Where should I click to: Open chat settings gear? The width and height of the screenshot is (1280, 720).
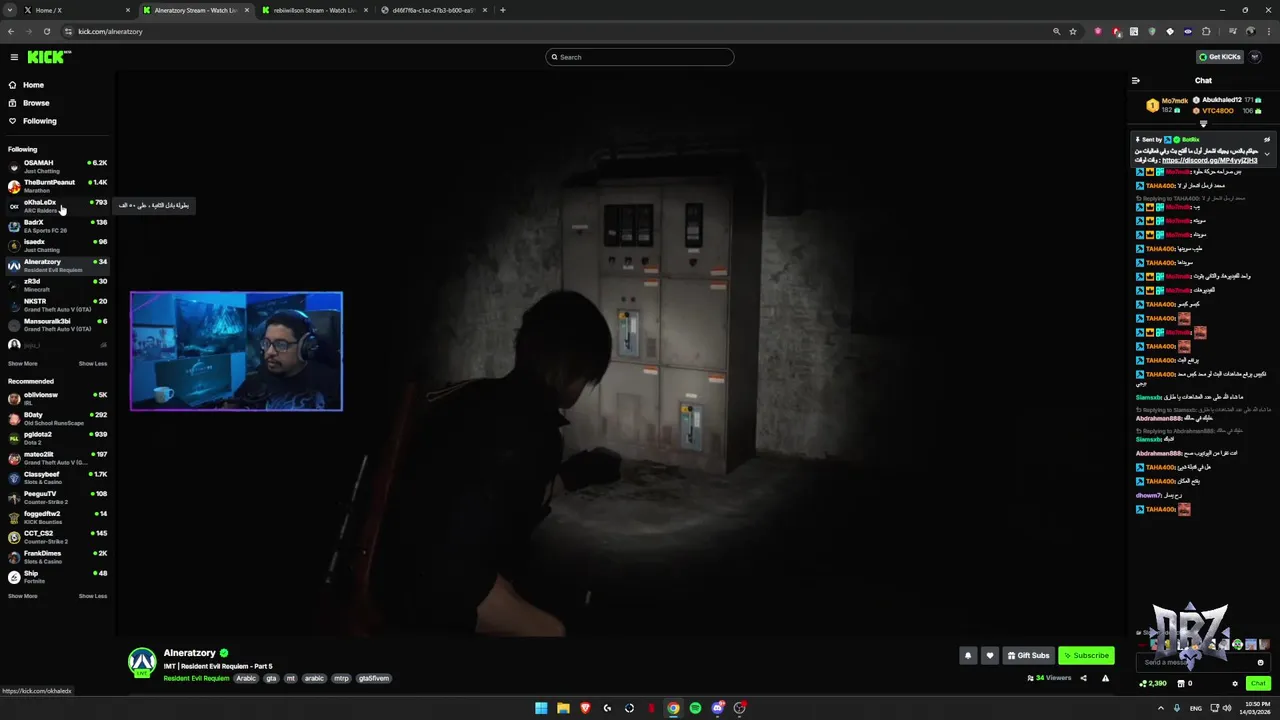coord(1235,684)
